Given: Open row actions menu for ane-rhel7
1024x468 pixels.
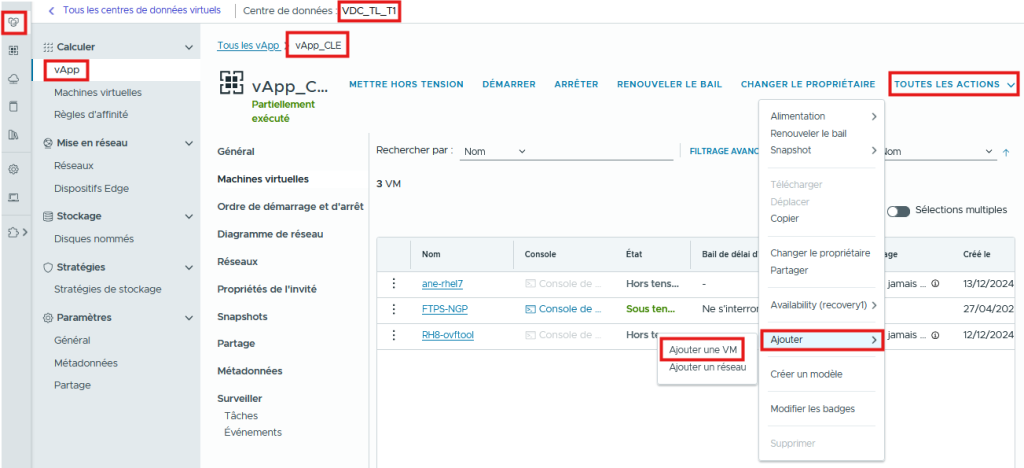Looking at the screenshot, I should (394, 283).
